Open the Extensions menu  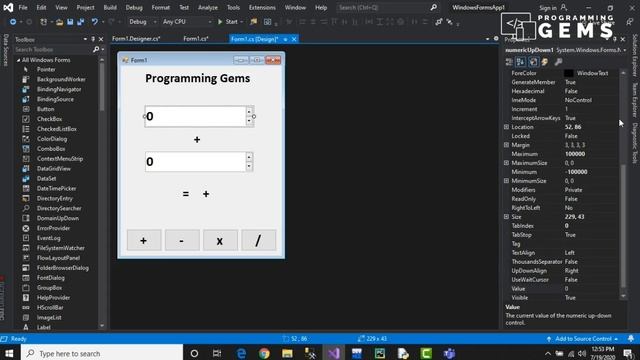tap(262, 7)
